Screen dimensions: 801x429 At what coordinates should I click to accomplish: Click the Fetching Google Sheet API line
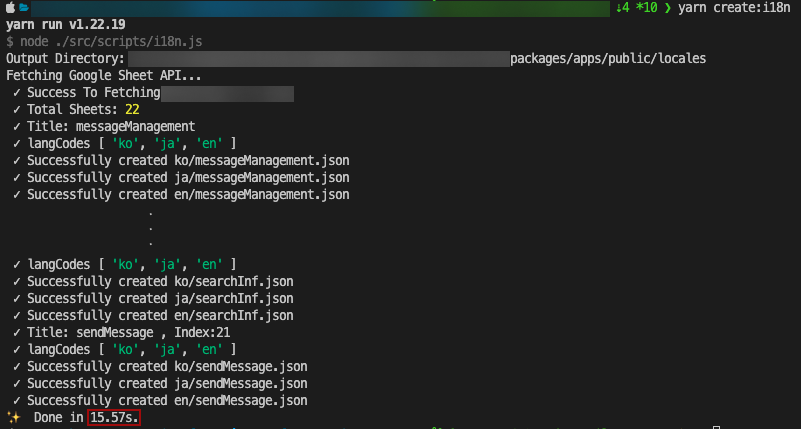click(x=104, y=76)
